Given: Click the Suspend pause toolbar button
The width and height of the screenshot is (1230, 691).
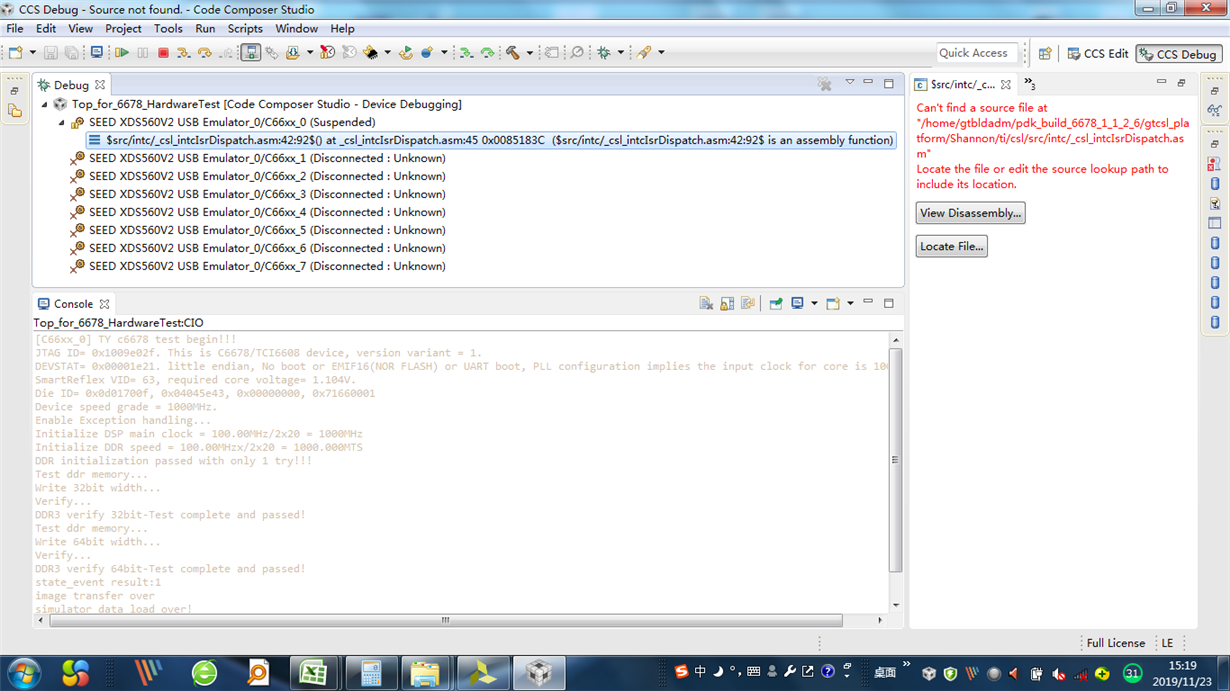Looking at the screenshot, I should tap(143, 52).
